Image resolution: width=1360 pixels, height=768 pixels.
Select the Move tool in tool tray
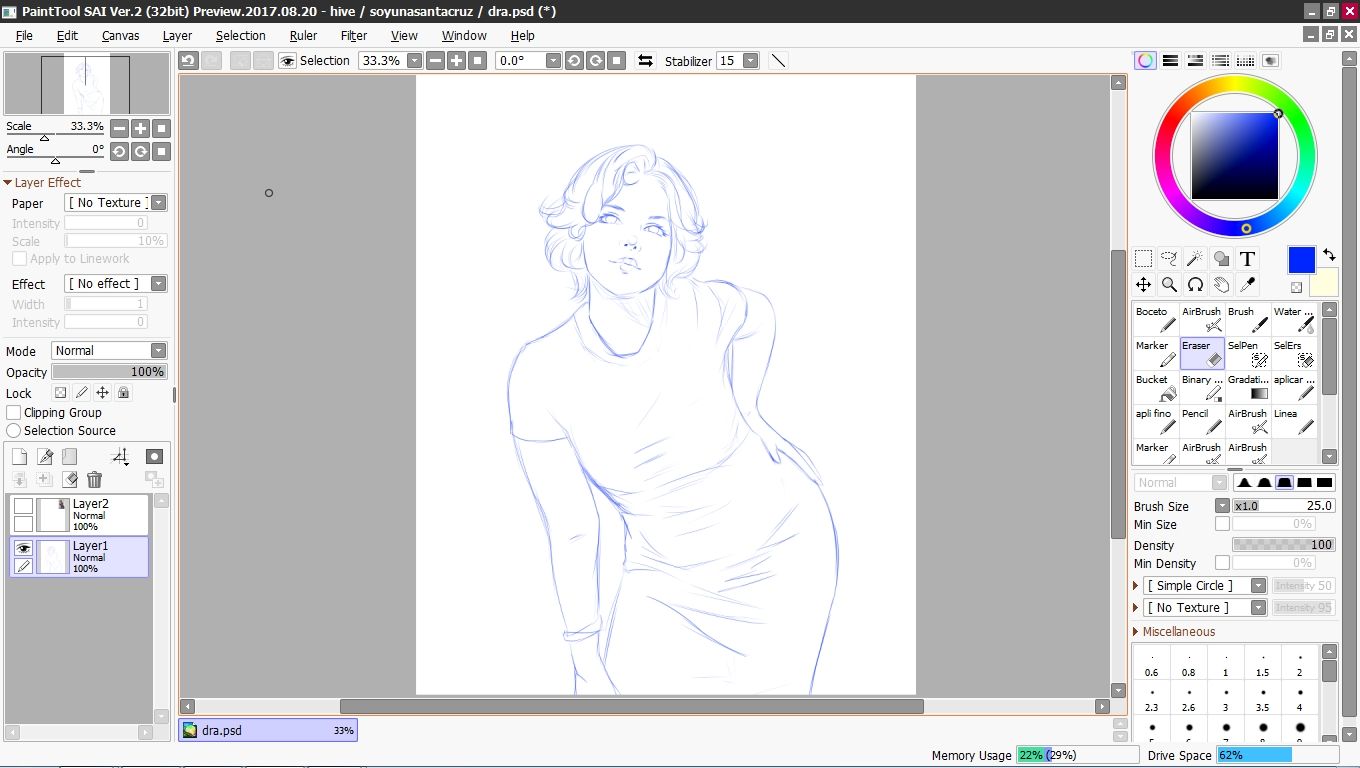coord(1144,285)
